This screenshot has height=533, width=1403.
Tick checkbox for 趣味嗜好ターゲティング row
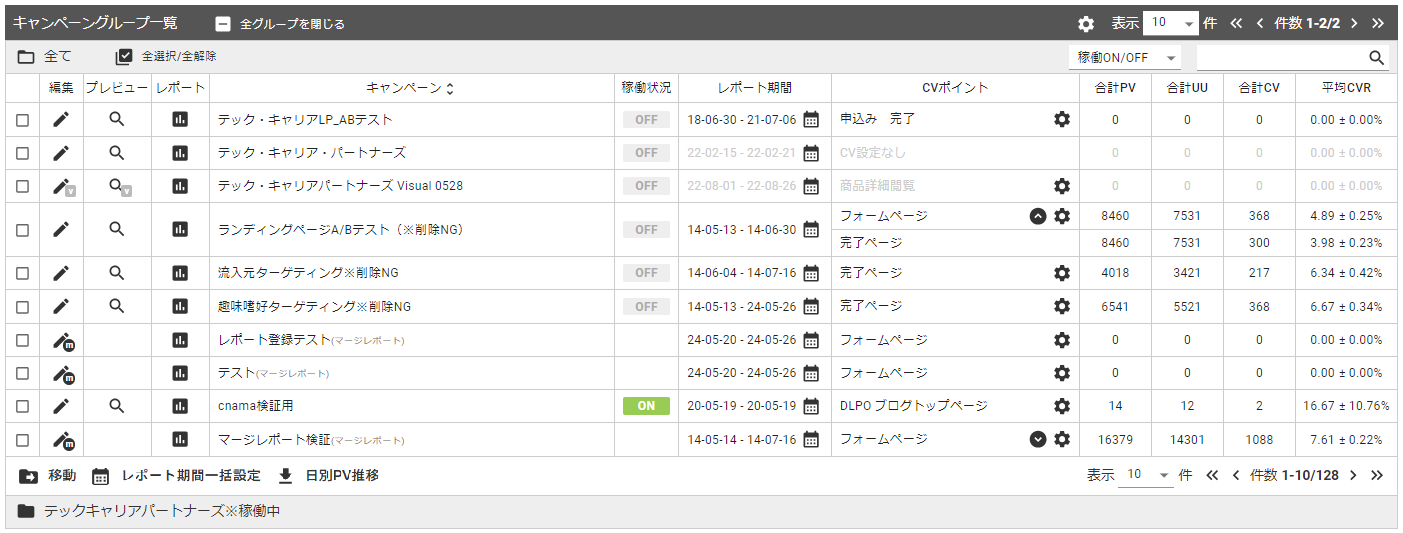22,306
